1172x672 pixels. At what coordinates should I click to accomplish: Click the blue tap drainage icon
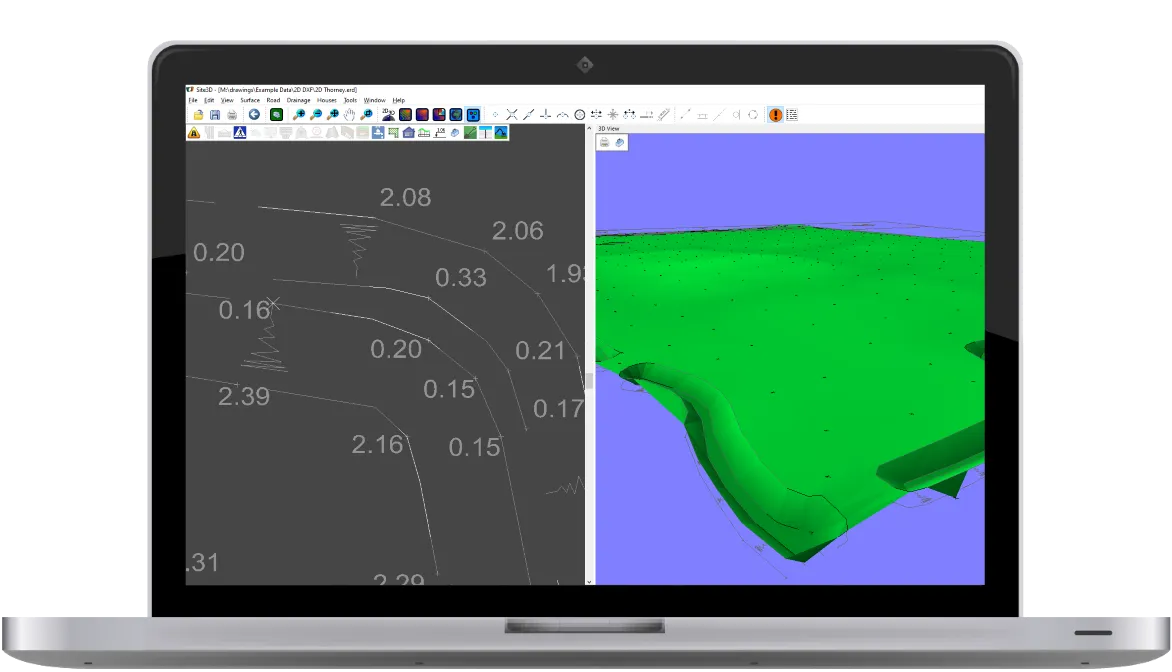pyautogui.click(x=378, y=133)
